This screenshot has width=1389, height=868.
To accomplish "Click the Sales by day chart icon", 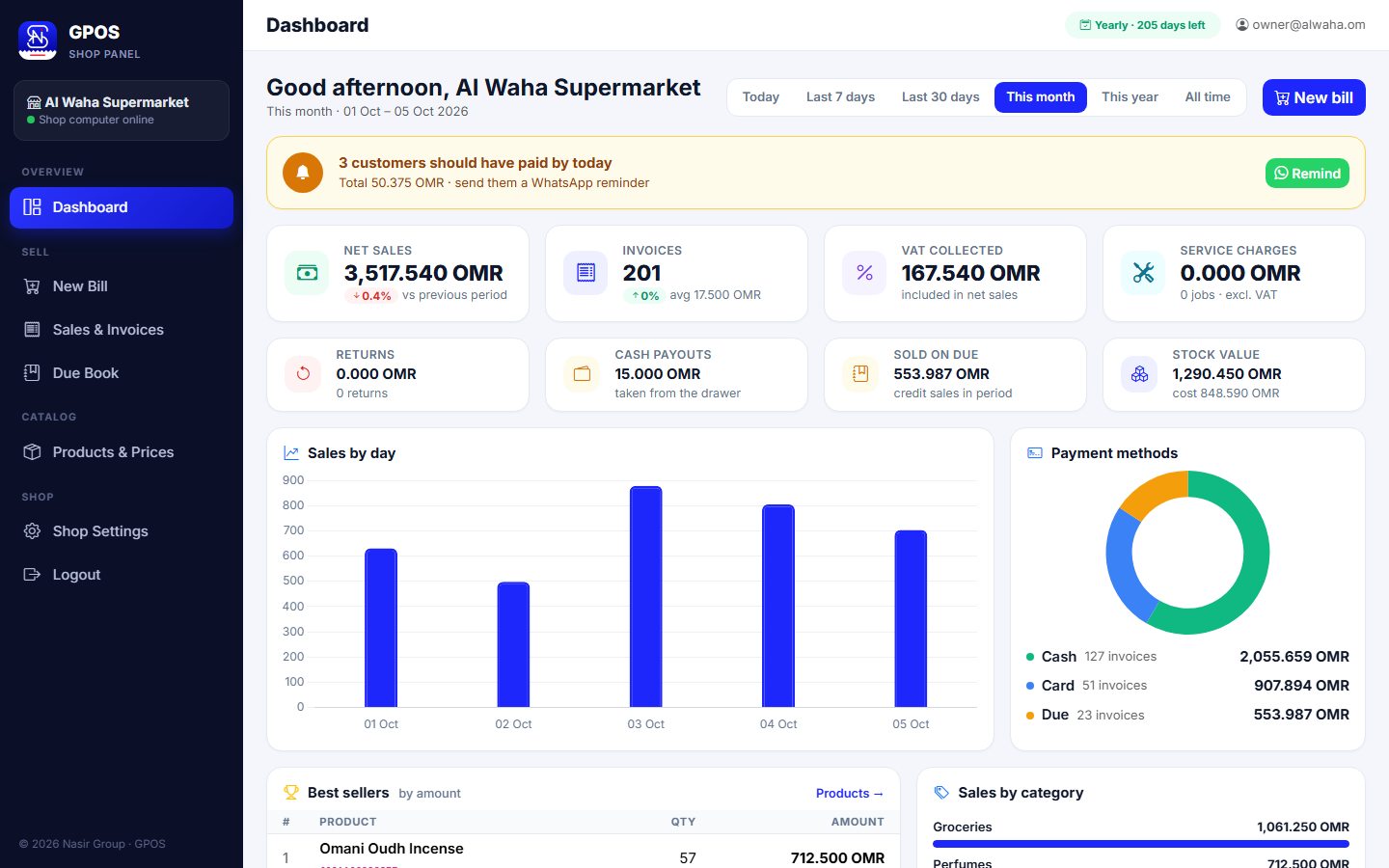I will tap(290, 453).
